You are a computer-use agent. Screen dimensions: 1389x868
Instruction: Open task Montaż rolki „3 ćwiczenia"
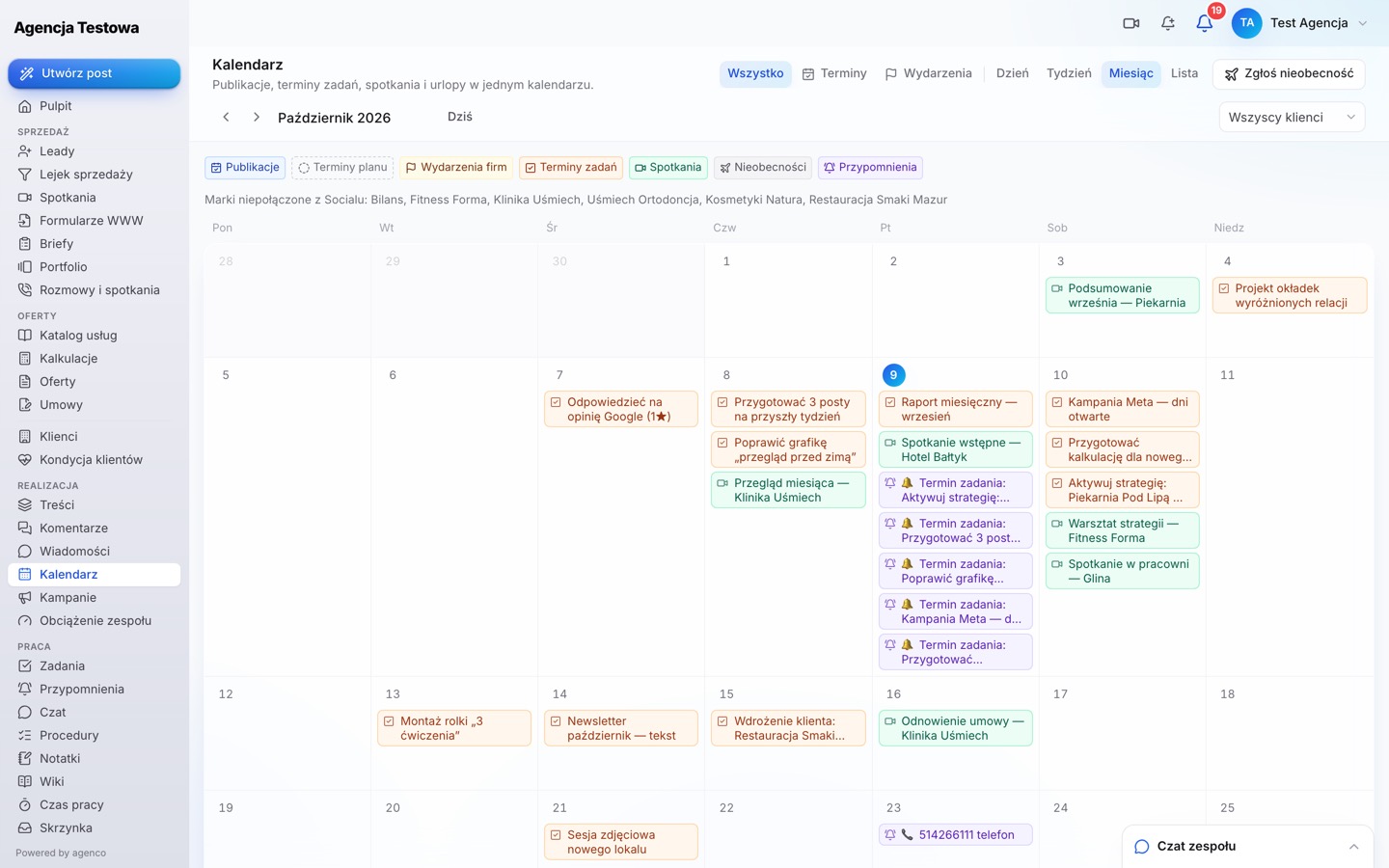(454, 728)
